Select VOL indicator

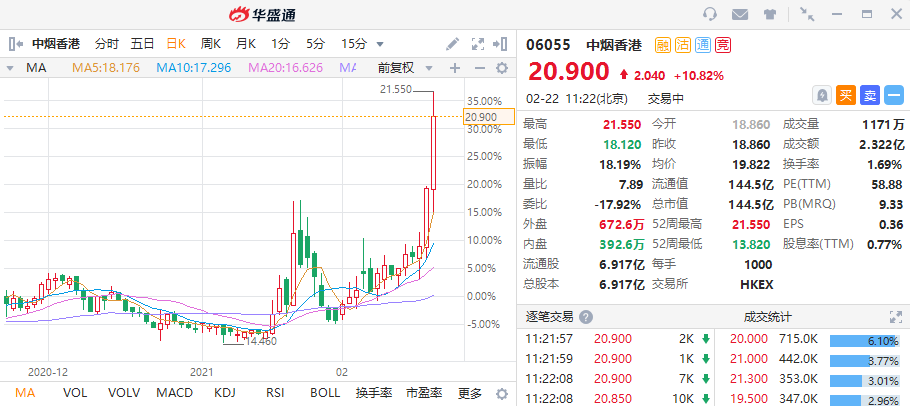point(75,393)
